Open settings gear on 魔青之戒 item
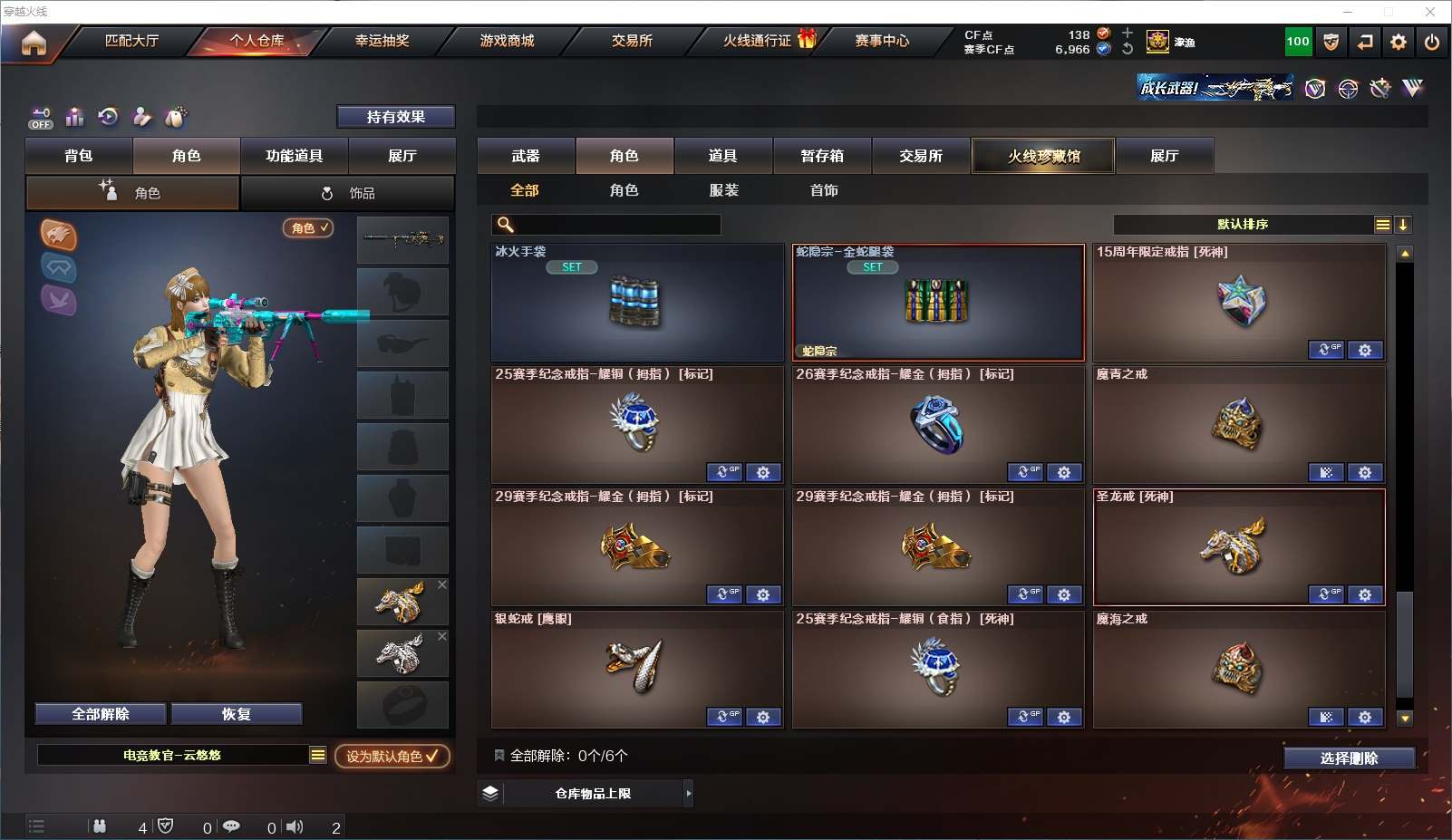 click(x=1365, y=472)
